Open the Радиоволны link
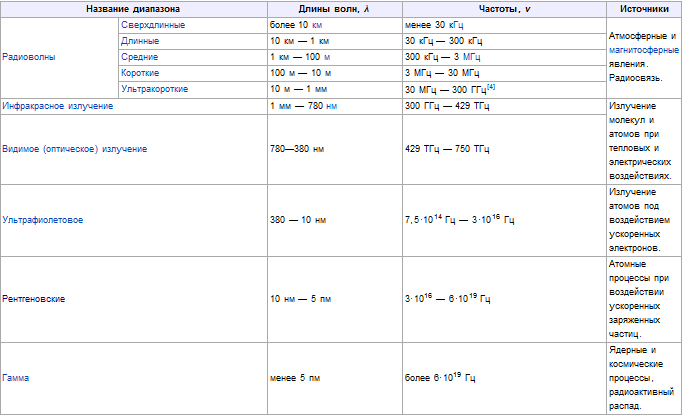 coord(29,57)
